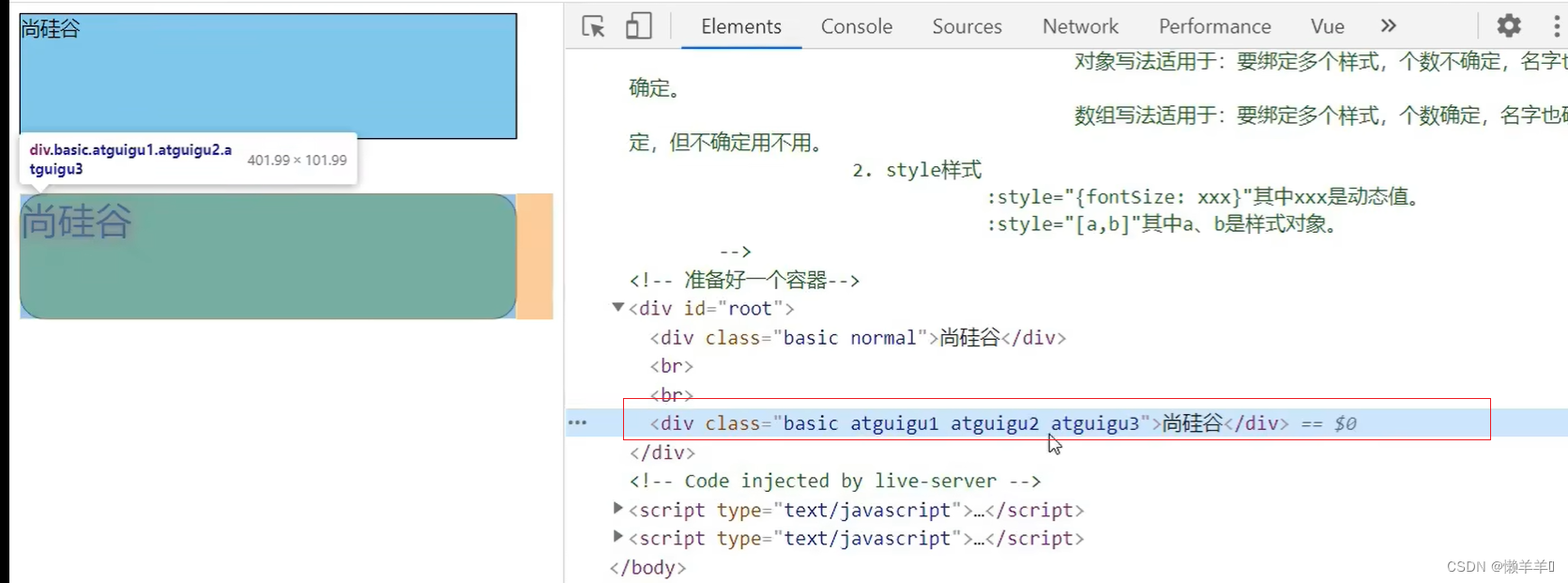Click the ellipsis beside the selected node
Image resolution: width=1568 pixels, height=583 pixels.
pyautogui.click(x=577, y=423)
